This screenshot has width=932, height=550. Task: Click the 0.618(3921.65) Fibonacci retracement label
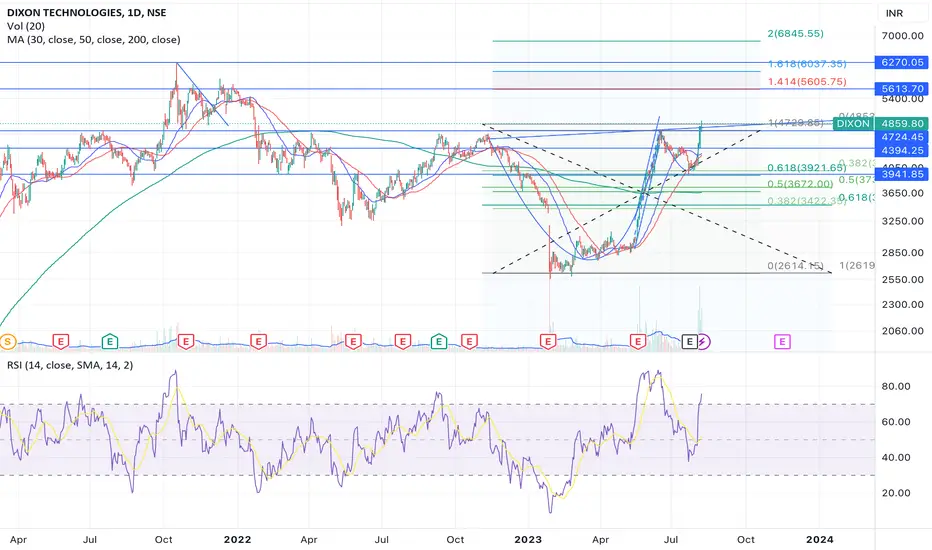coord(807,168)
